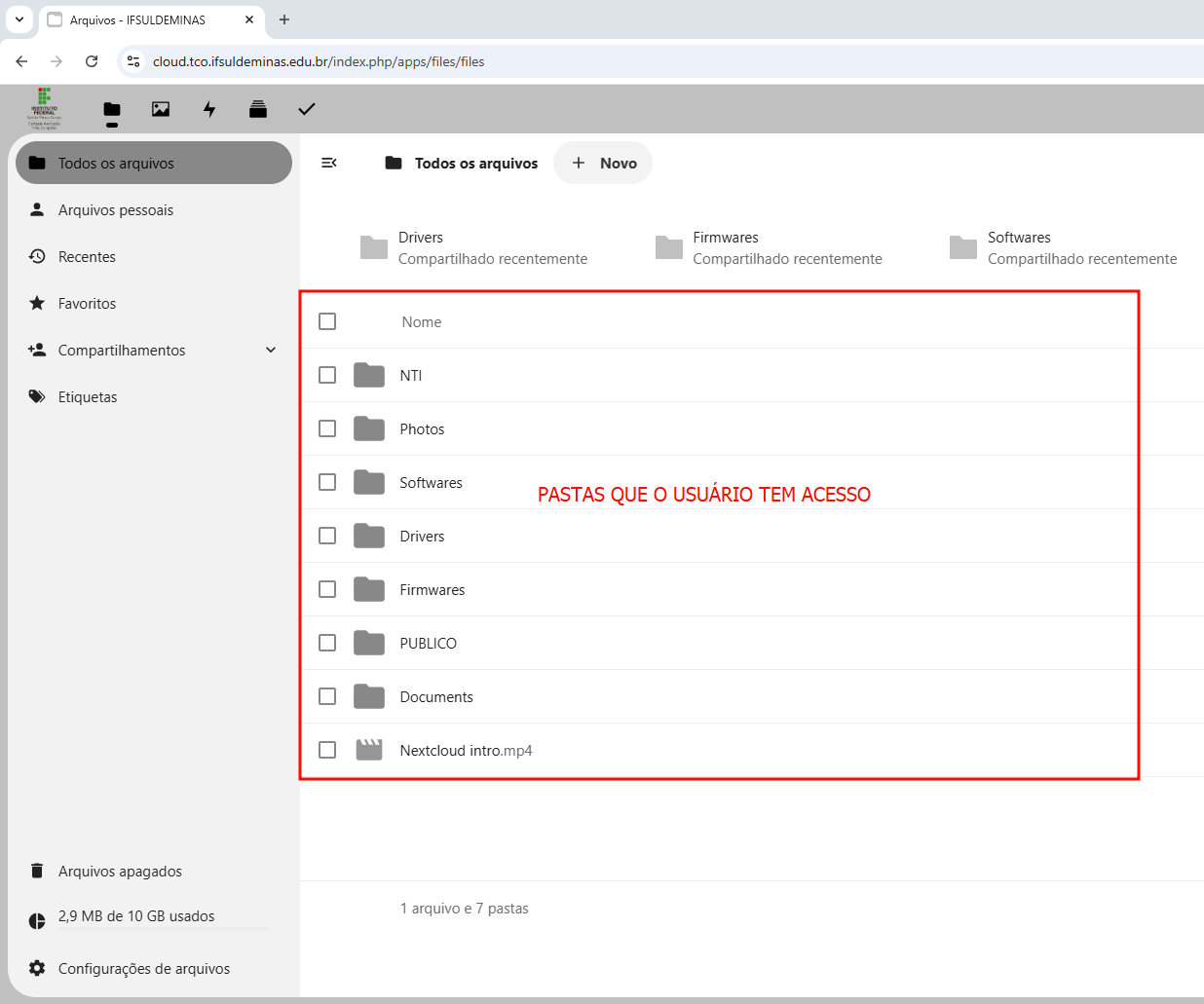Click the PUBLICO folder icon

[x=369, y=643]
